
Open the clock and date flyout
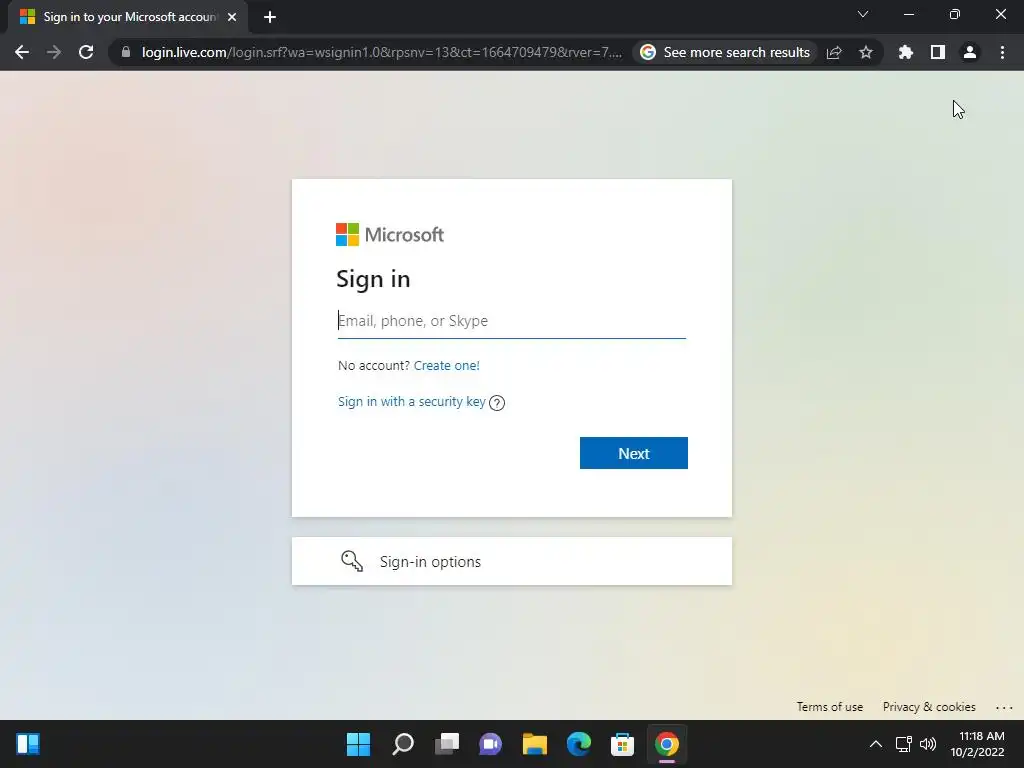[977, 744]
